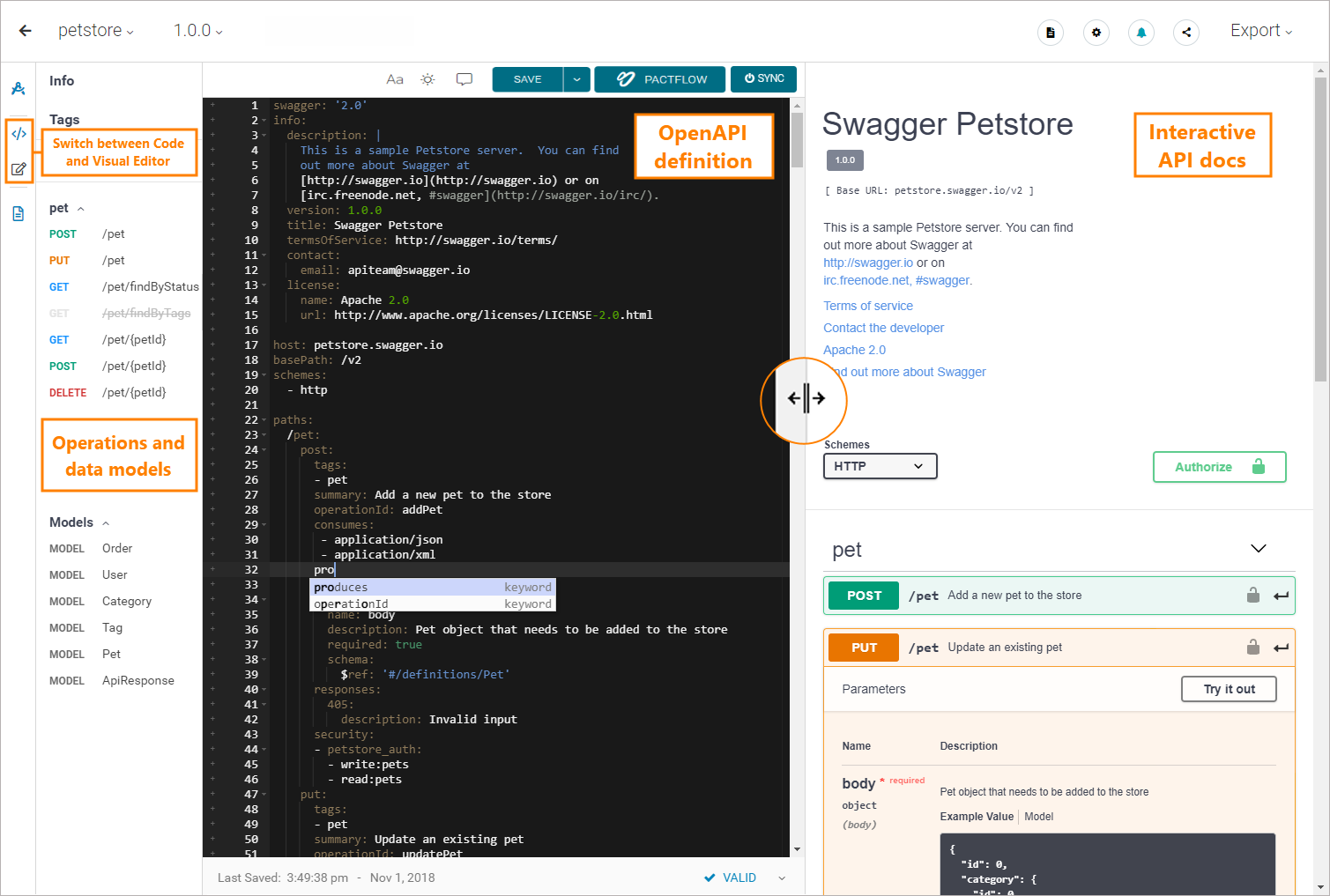Open the Terms of service link

click(867, 305)
